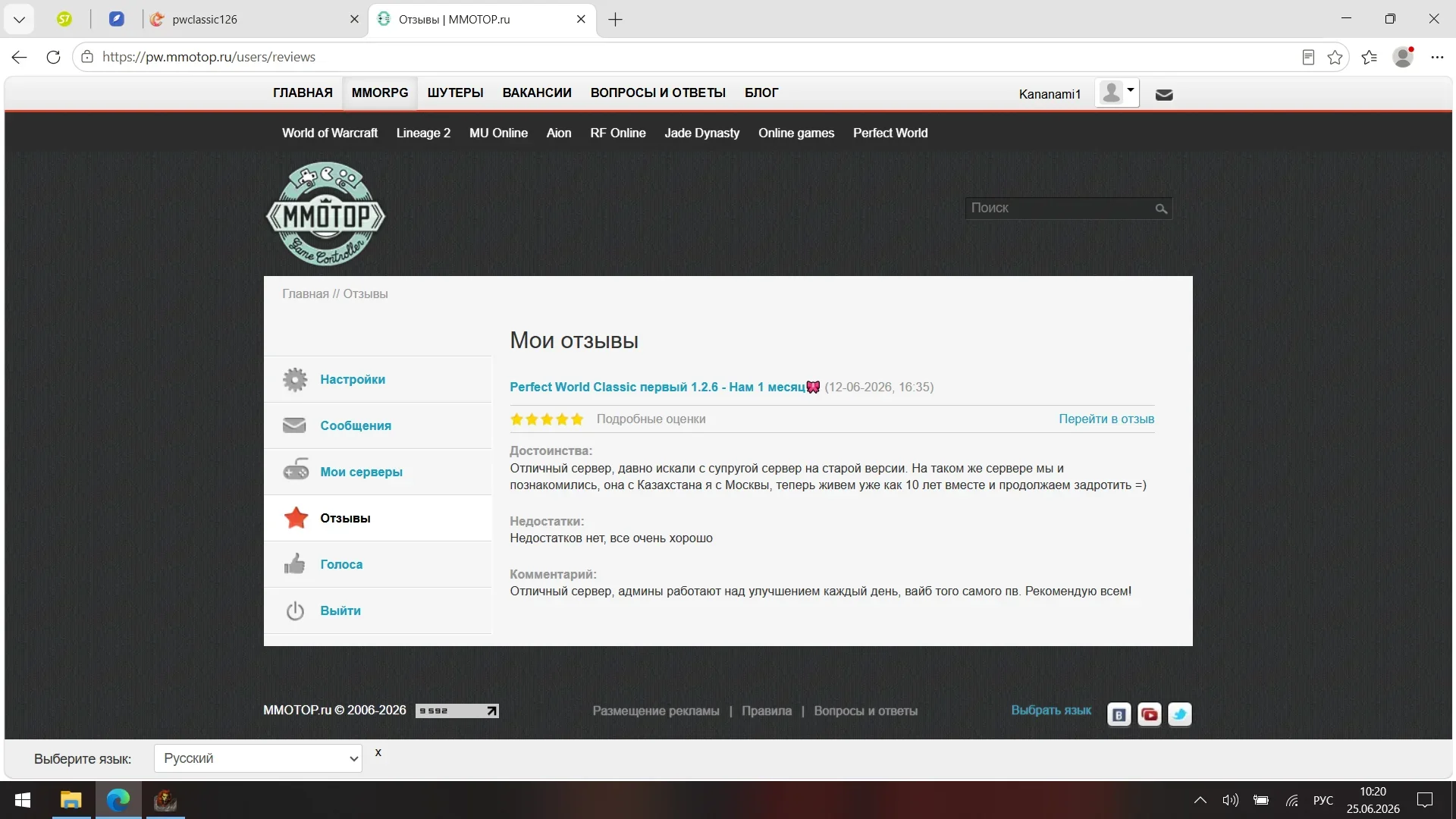1456x819 pixels.
Task: Open the MMORPG menu item
Action: click(380, 93)
